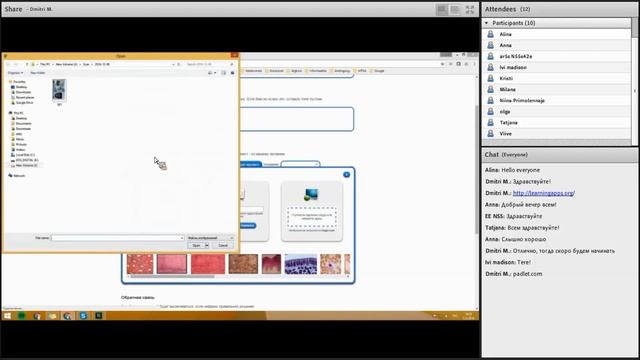Select the first red dotted tissue thumbnail
The height and width of the screenshot is (360, 640).
pyautogui.click(x=140, y=264)
